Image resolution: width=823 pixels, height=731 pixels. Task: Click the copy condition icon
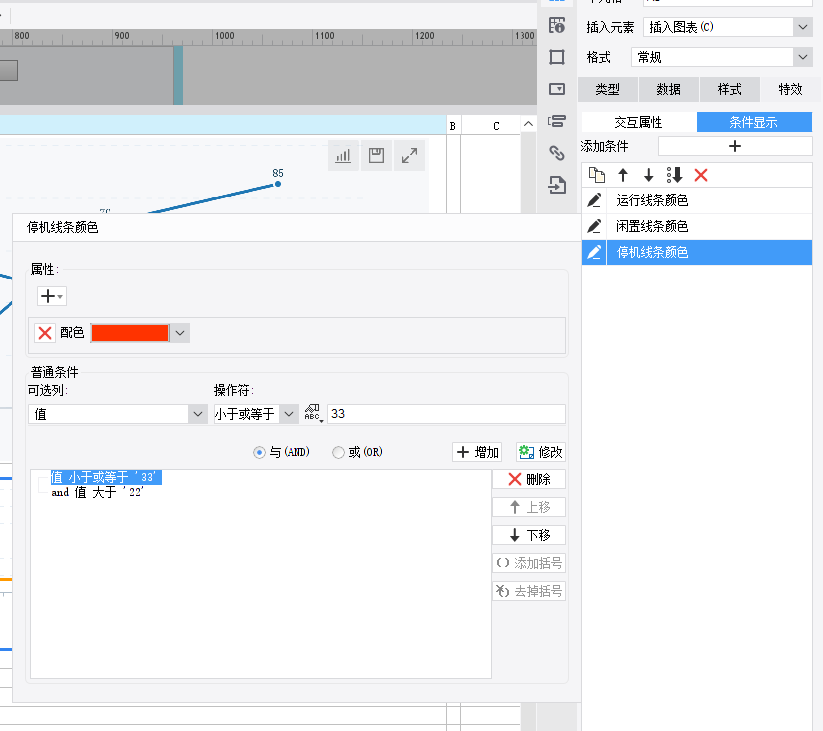click(x=597, y=175)
